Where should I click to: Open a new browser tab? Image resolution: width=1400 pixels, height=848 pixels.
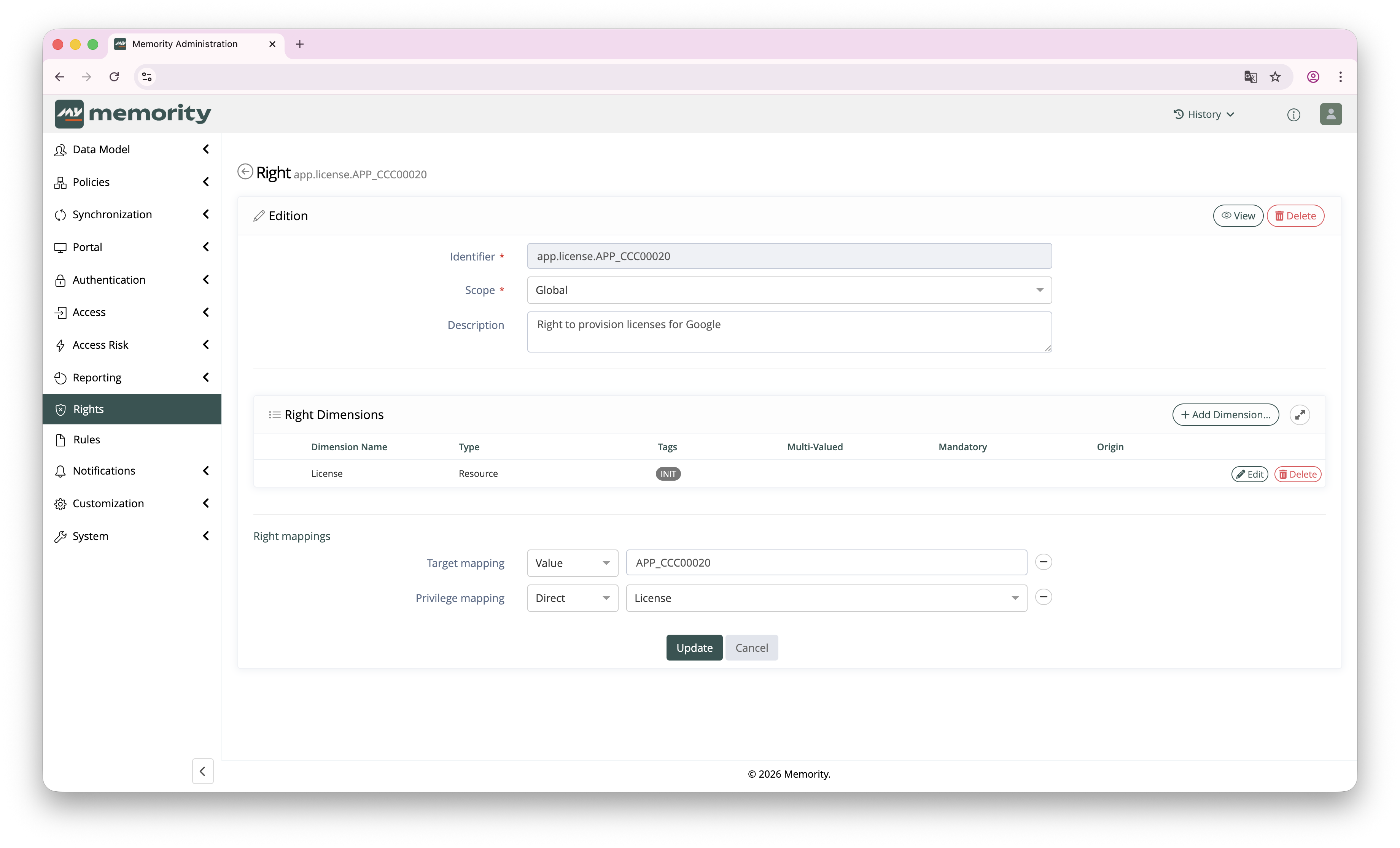(299, 44)
